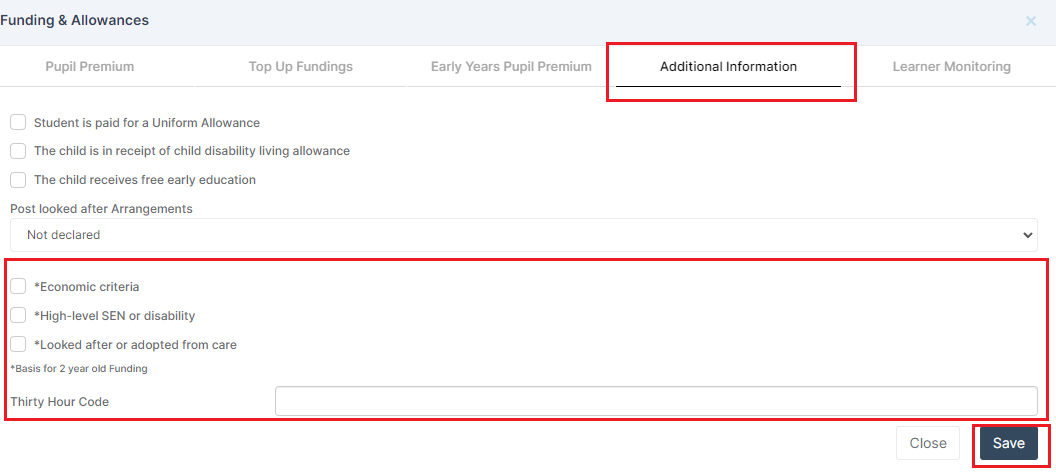The height and width of the screenshot is (473, 1056).
Task: Check the free early education box
Action: click(x=18, y=180)
